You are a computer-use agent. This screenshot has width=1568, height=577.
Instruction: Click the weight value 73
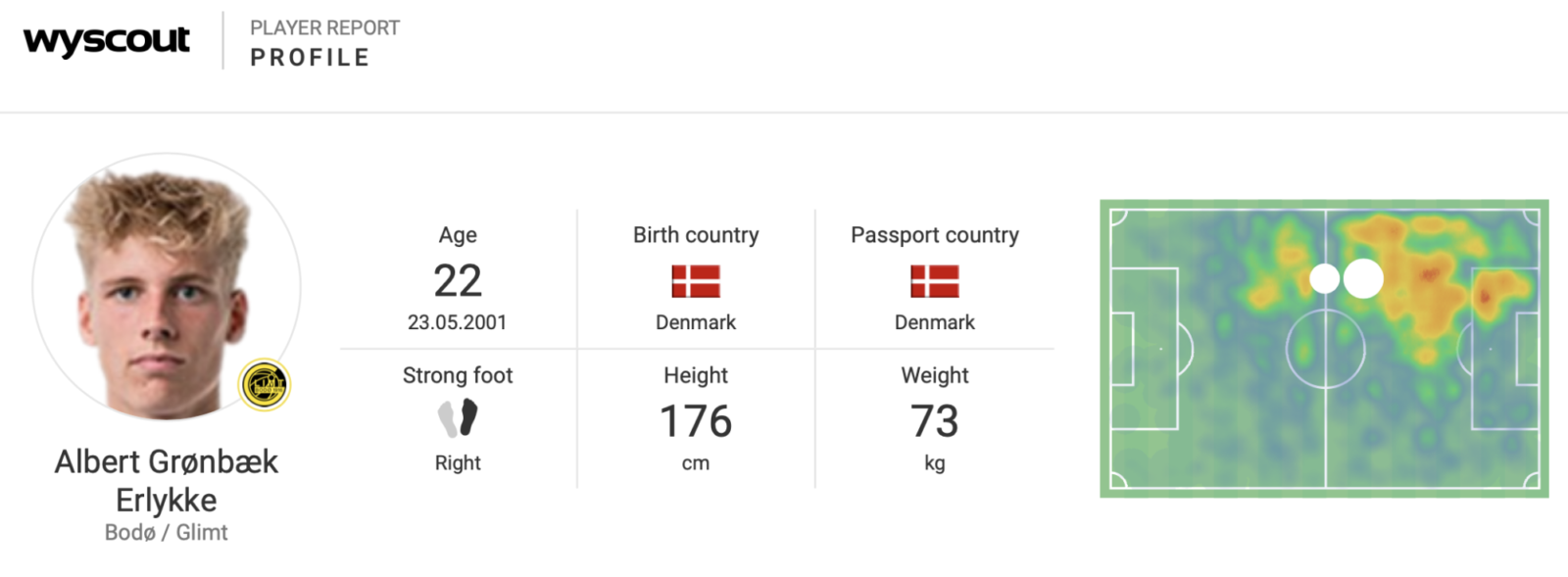click(x=935, y=421)
